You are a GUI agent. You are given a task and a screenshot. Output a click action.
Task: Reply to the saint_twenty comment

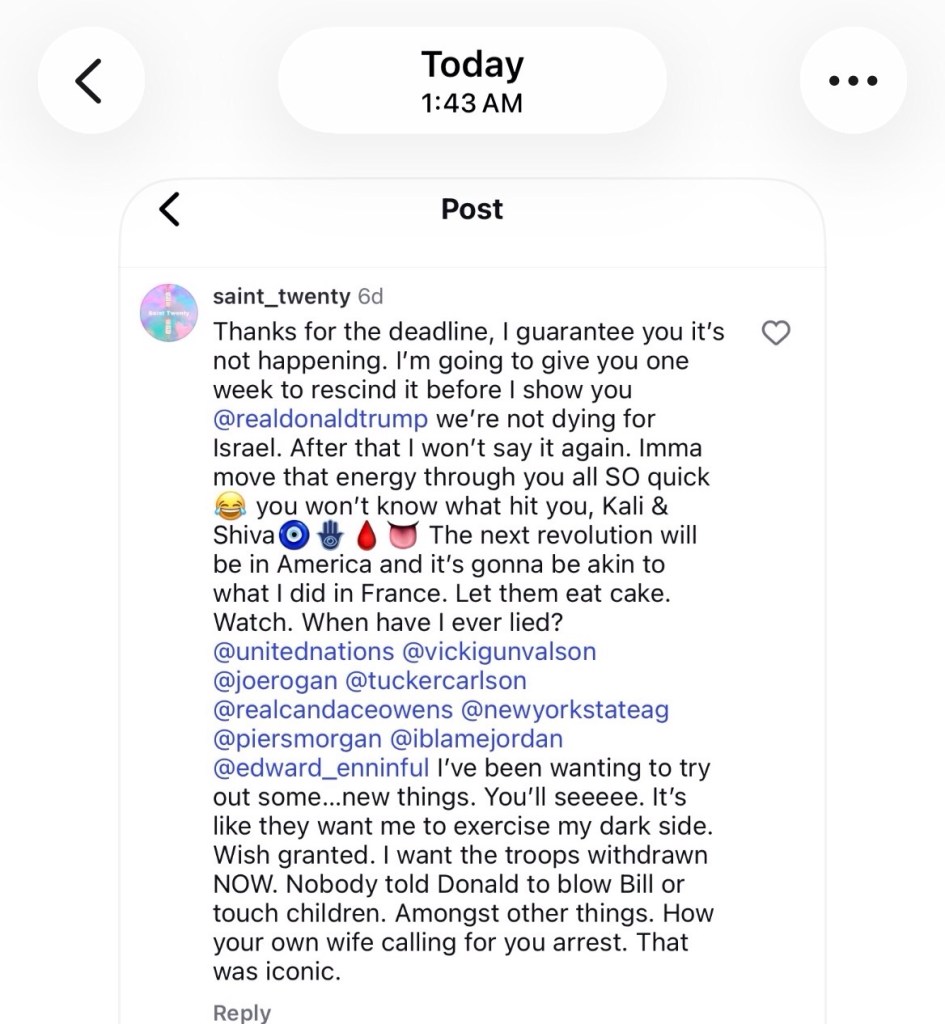coord(242,1012)
